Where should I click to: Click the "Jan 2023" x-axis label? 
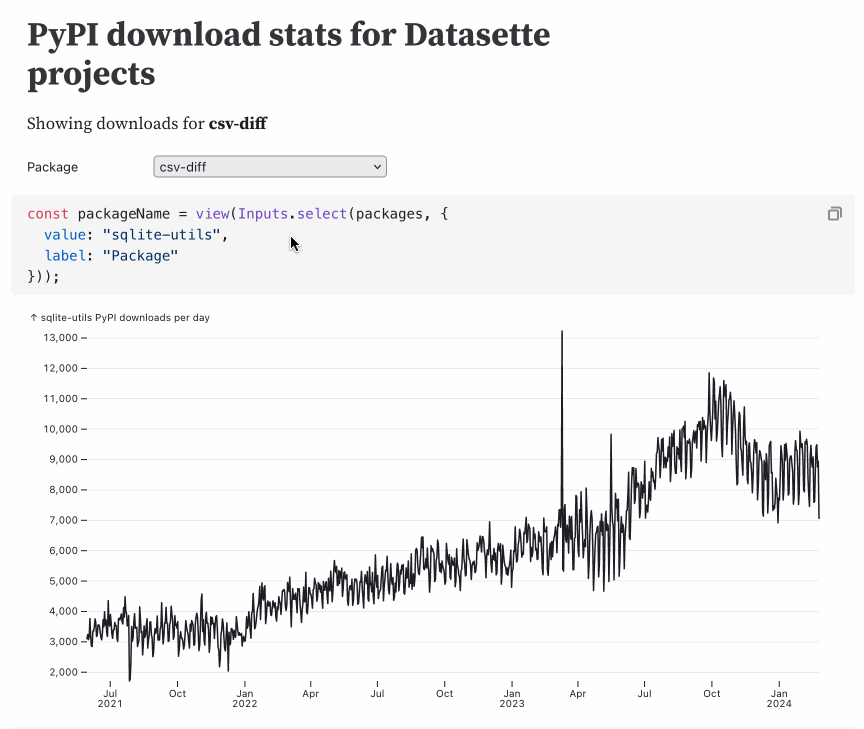click(x=512, y=699)
